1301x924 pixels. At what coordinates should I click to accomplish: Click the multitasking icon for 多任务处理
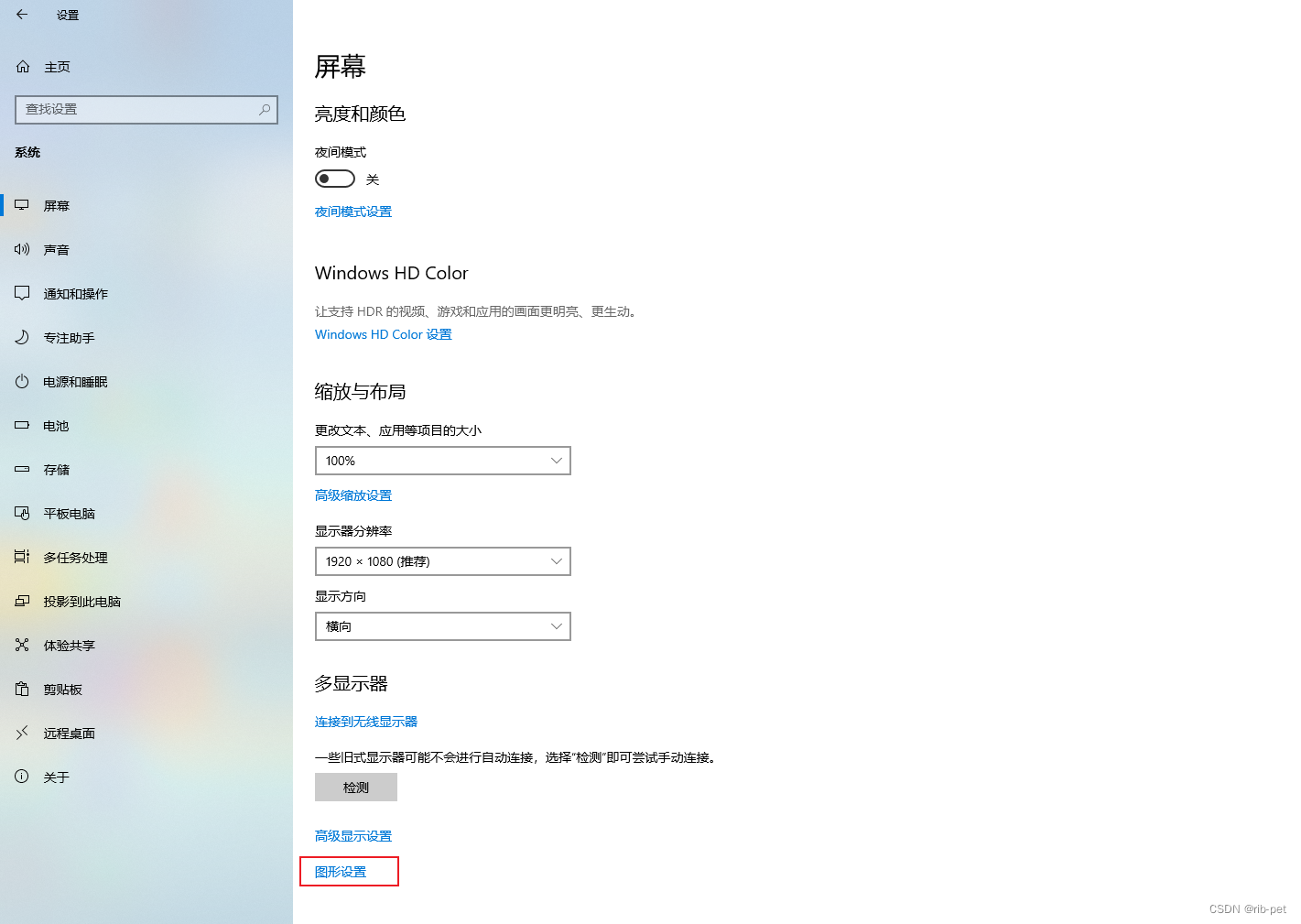point(22,557)
